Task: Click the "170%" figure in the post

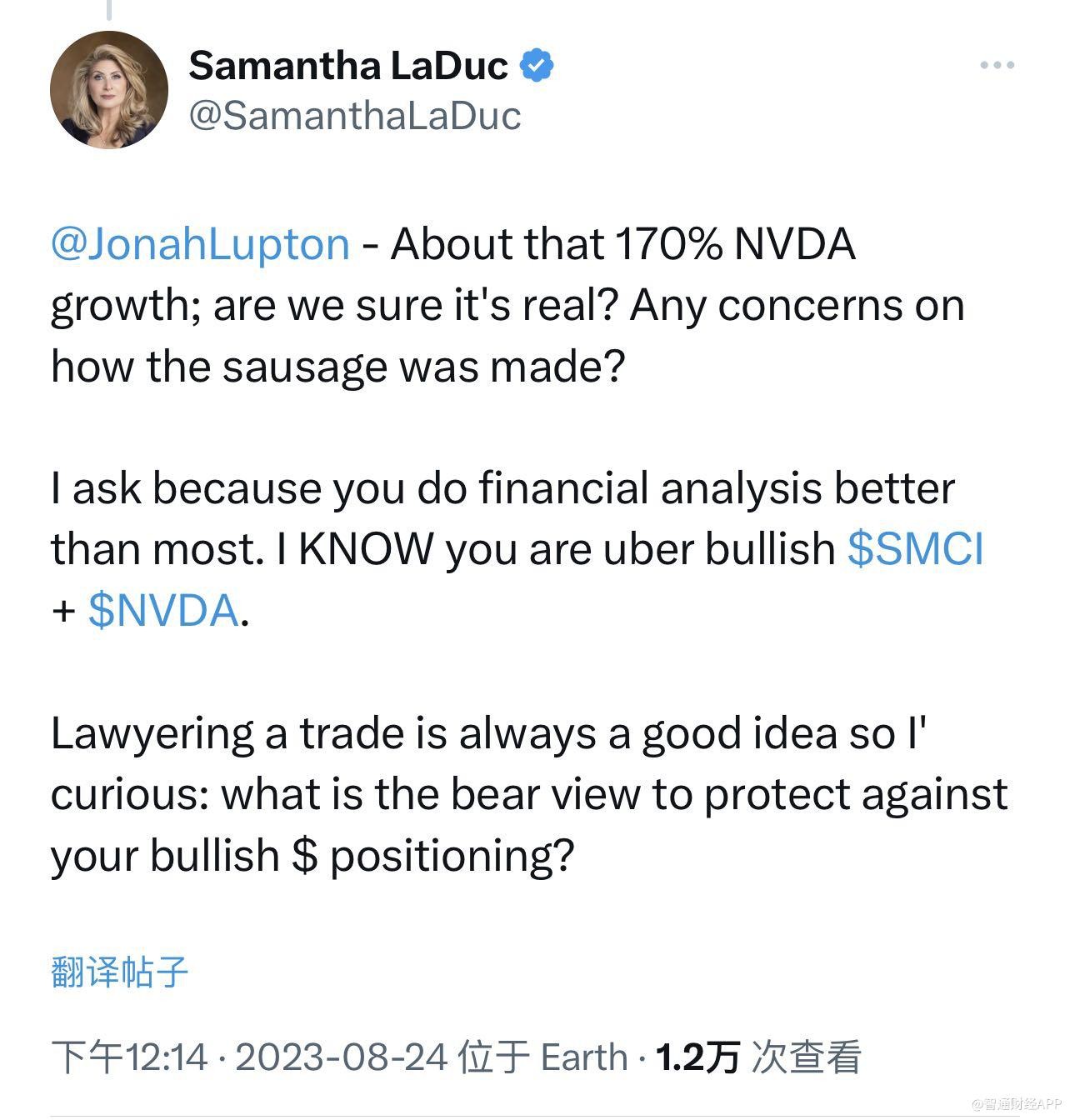Action: pos(668,244)
